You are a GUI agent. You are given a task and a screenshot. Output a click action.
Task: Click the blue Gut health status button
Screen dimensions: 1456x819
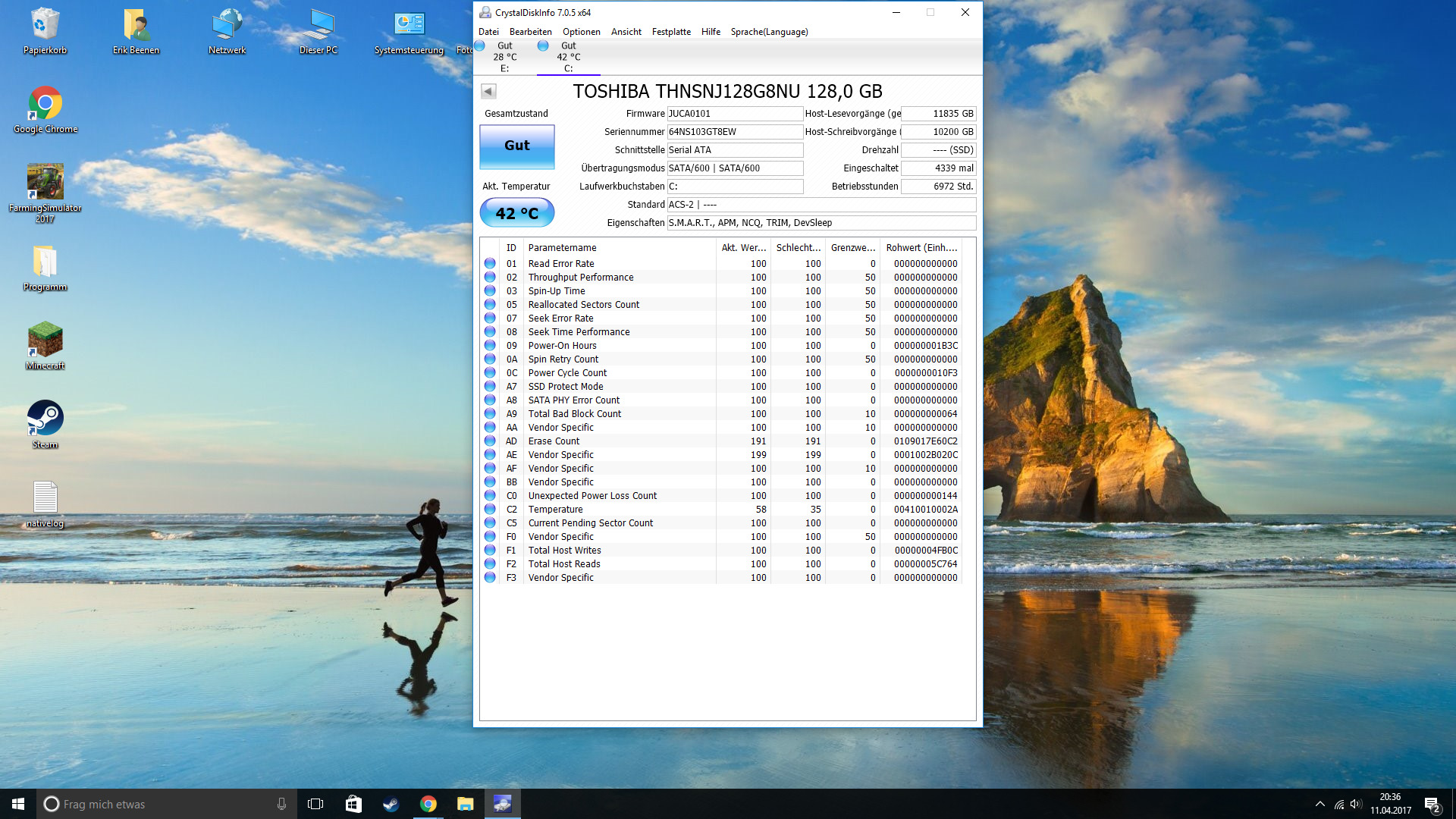pyautogui.click(x=516, y=146)
